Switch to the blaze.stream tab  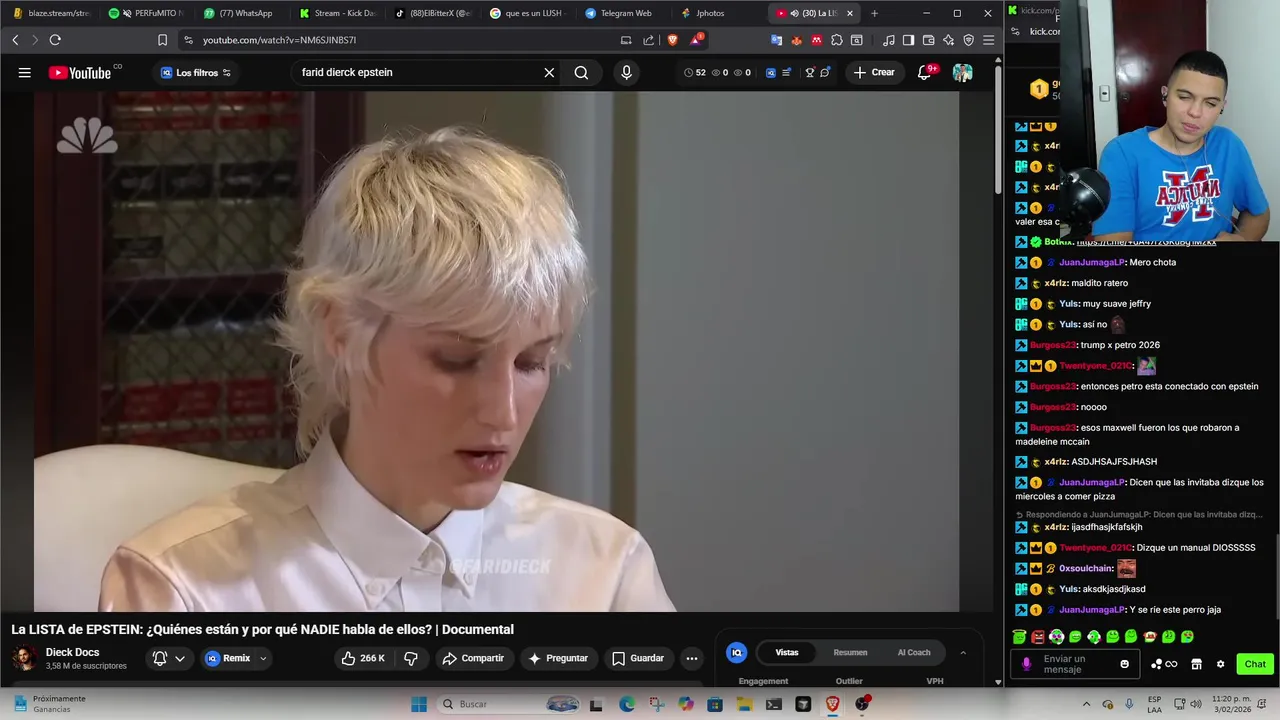click(x=52, y=13)
